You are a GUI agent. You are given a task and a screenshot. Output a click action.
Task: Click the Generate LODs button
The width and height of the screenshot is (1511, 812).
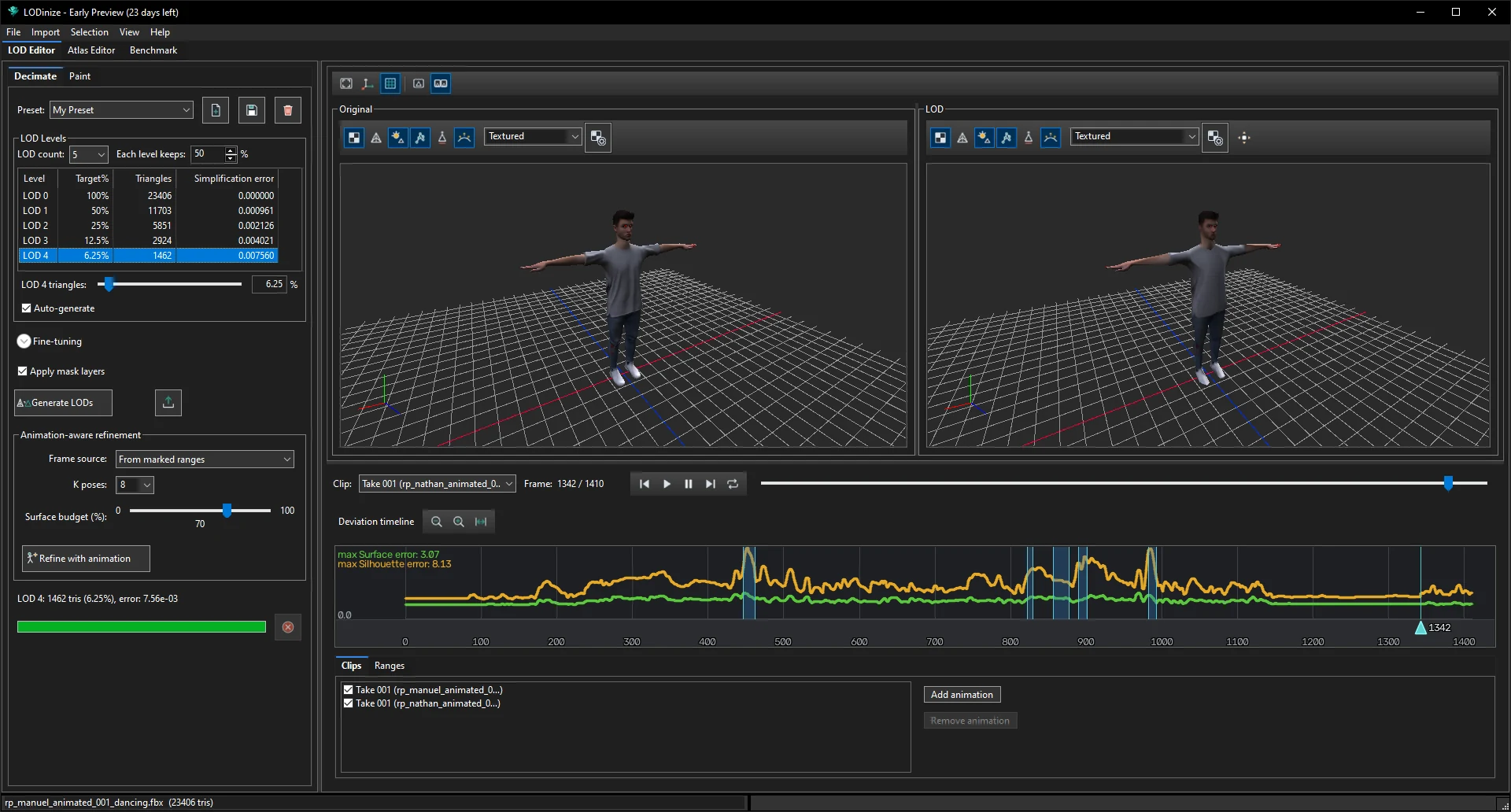coord(63,403)
